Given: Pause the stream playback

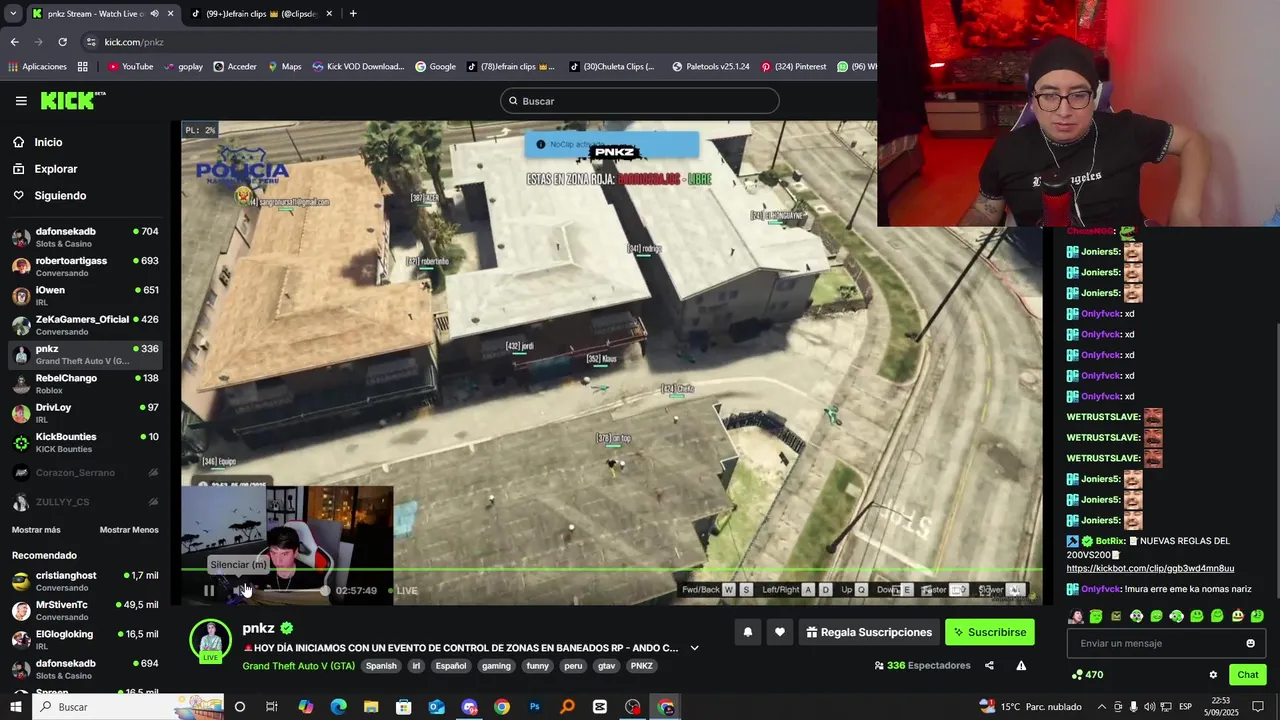Looking at the screenshot, I should point(209,590).
